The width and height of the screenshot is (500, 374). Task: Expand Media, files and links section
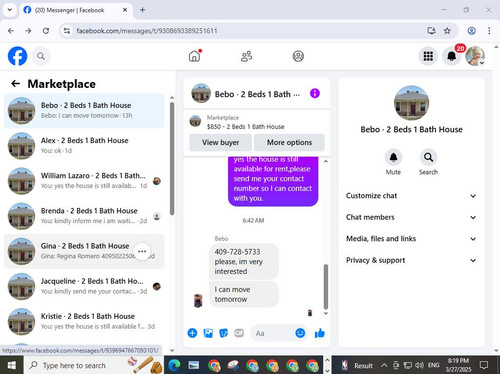pos(411,239)
